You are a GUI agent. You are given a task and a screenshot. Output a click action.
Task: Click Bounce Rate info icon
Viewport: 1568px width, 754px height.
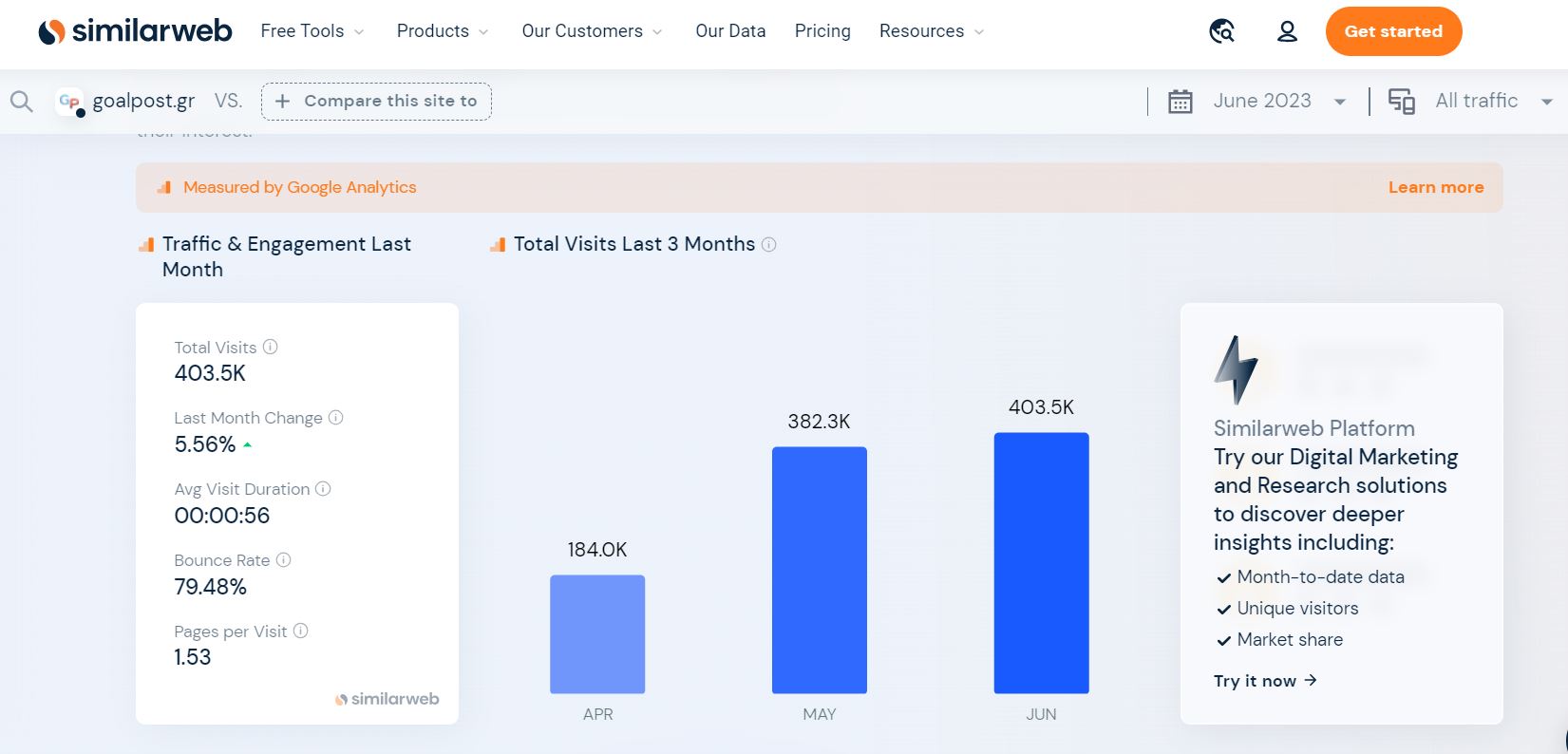click(x=283, y=559)
